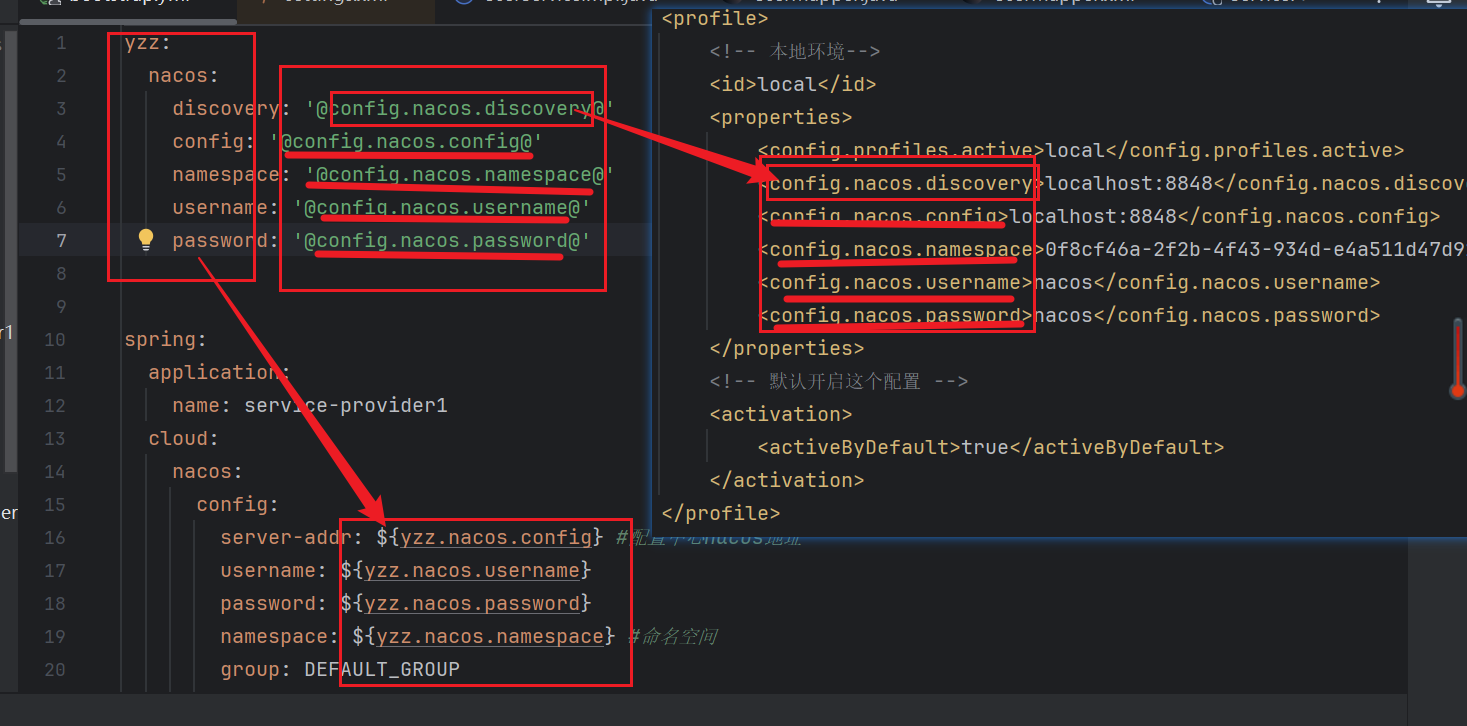Click the closing </profile> tag
The image size is (1467, 726).
721,513
